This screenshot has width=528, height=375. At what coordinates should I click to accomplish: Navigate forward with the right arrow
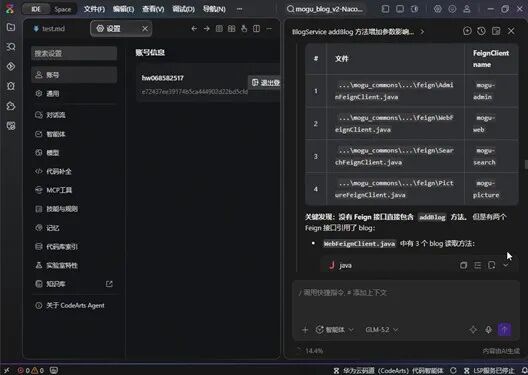point(206,29)
